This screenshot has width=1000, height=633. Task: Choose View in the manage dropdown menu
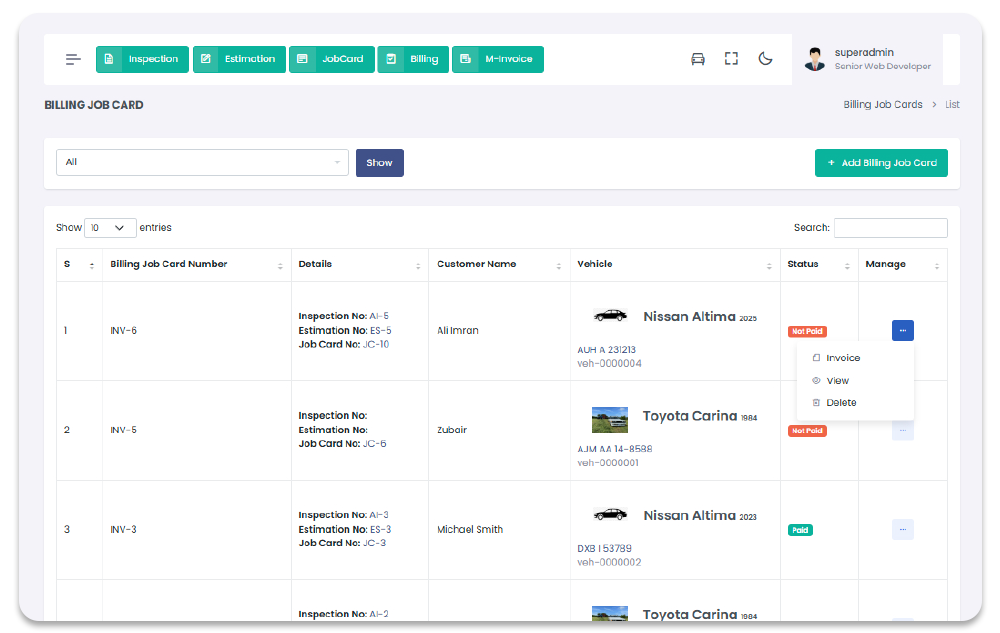click(837, 381)
